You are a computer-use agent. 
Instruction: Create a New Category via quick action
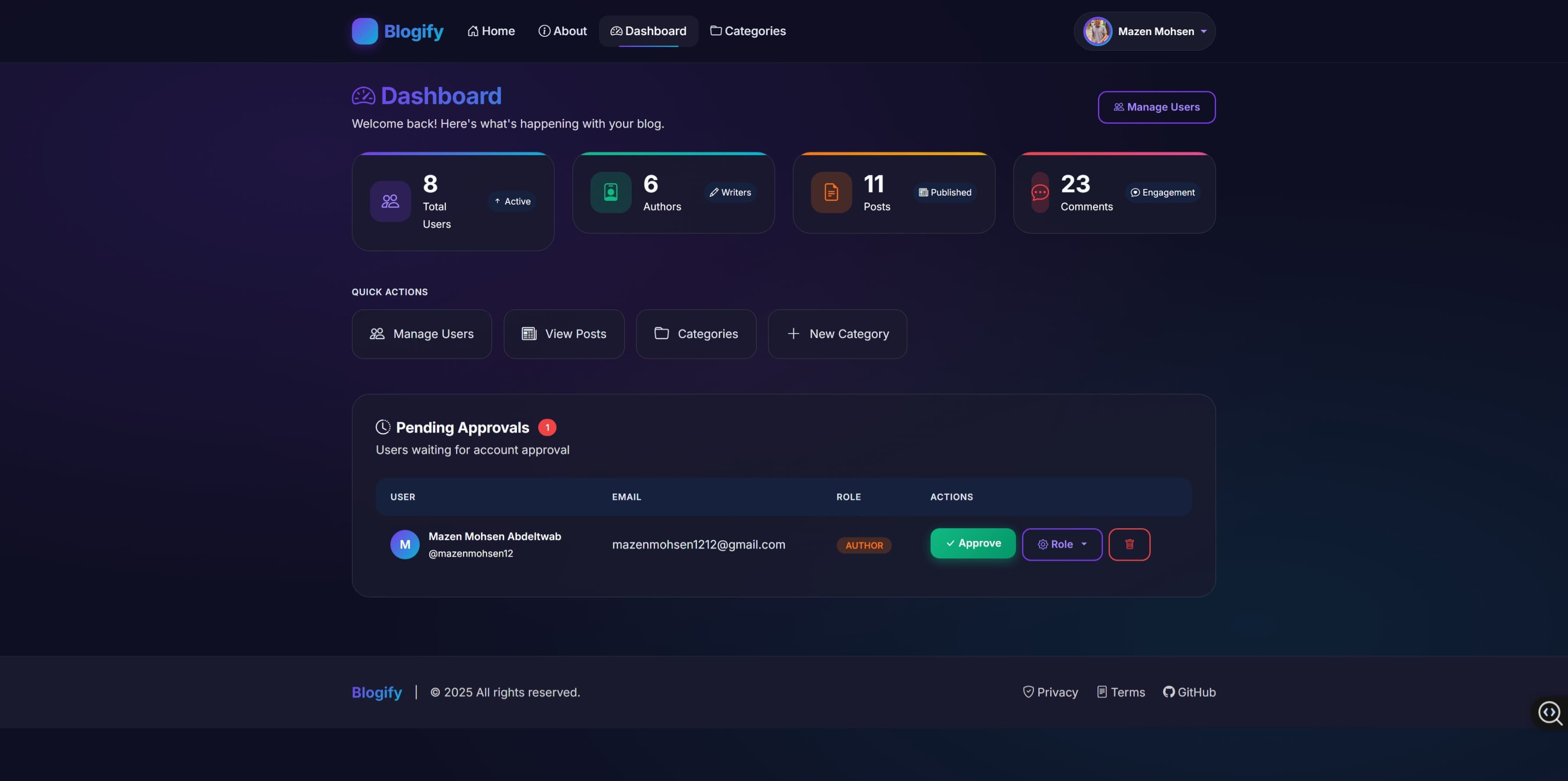[x=837, y=334]
